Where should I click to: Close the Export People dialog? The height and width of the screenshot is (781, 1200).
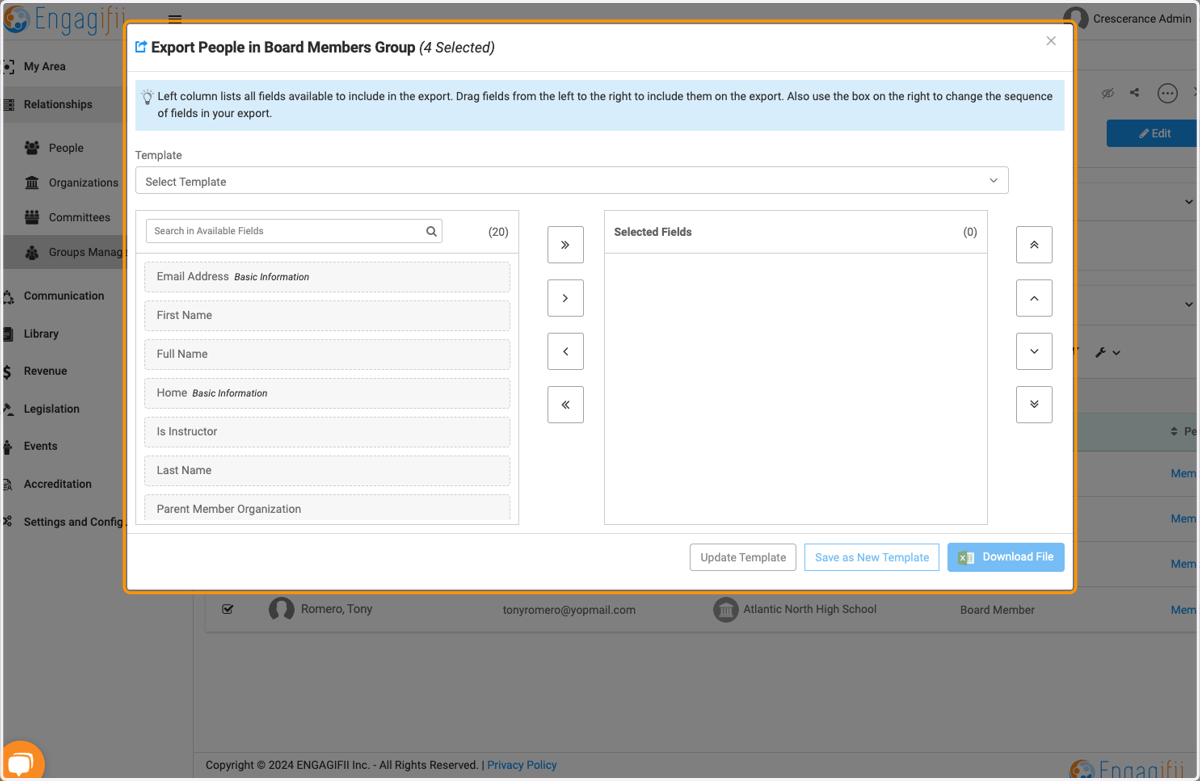pyautogui.click(x=1051, y=41)
